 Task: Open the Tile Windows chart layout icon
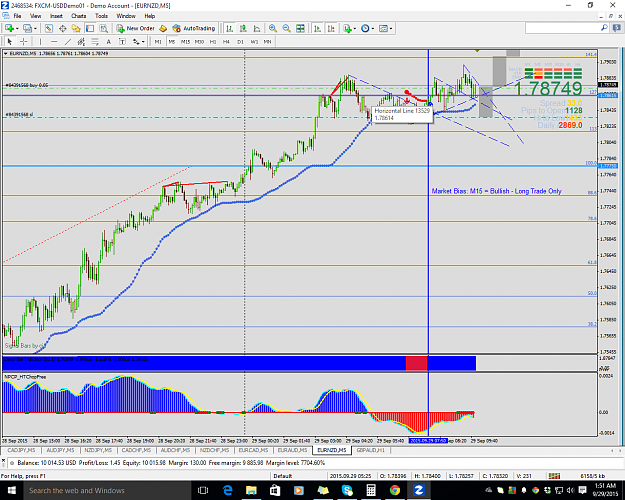point(300,28)
